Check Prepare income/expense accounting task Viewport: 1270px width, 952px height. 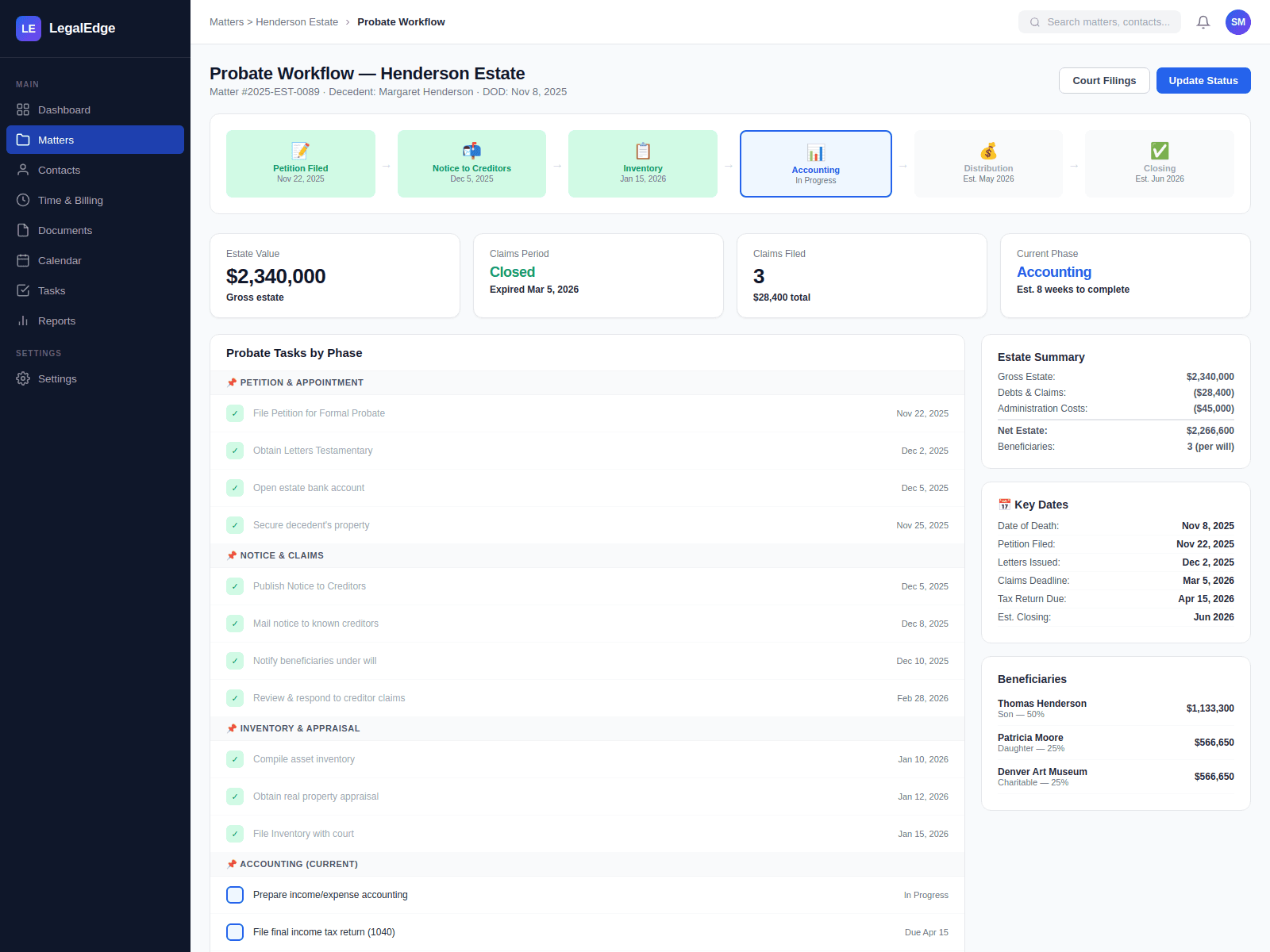coord(235,895)
